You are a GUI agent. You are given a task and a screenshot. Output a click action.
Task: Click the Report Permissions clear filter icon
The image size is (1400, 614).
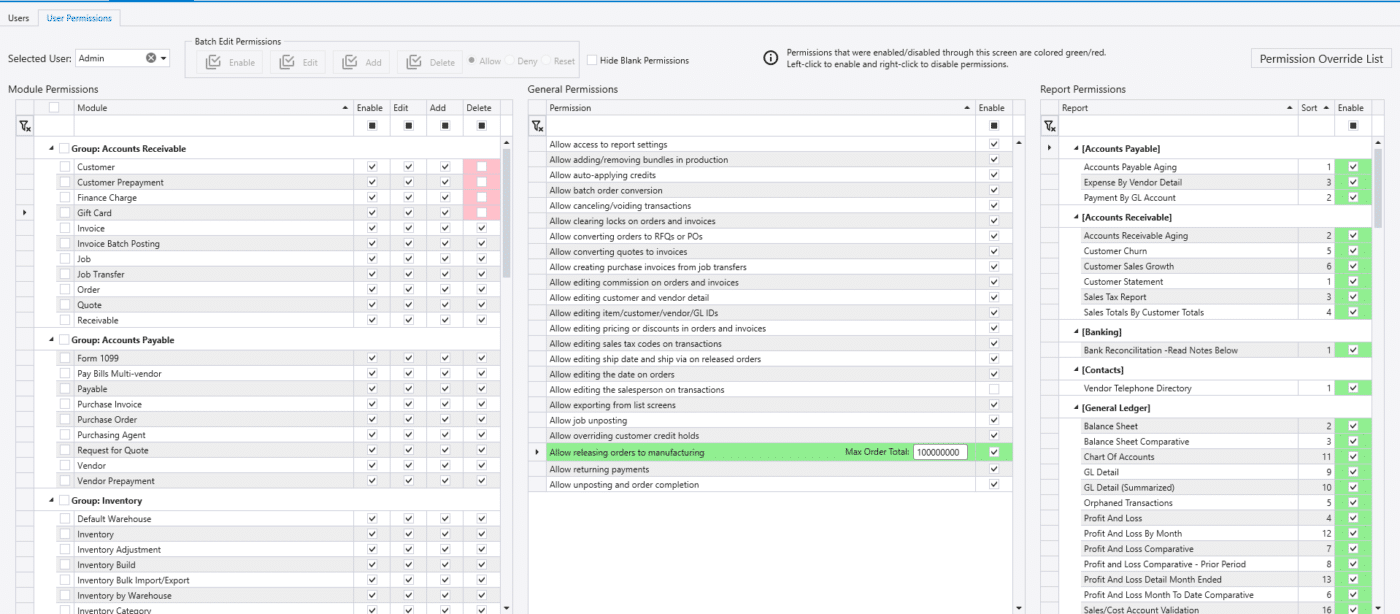[x=1049, y=126]
